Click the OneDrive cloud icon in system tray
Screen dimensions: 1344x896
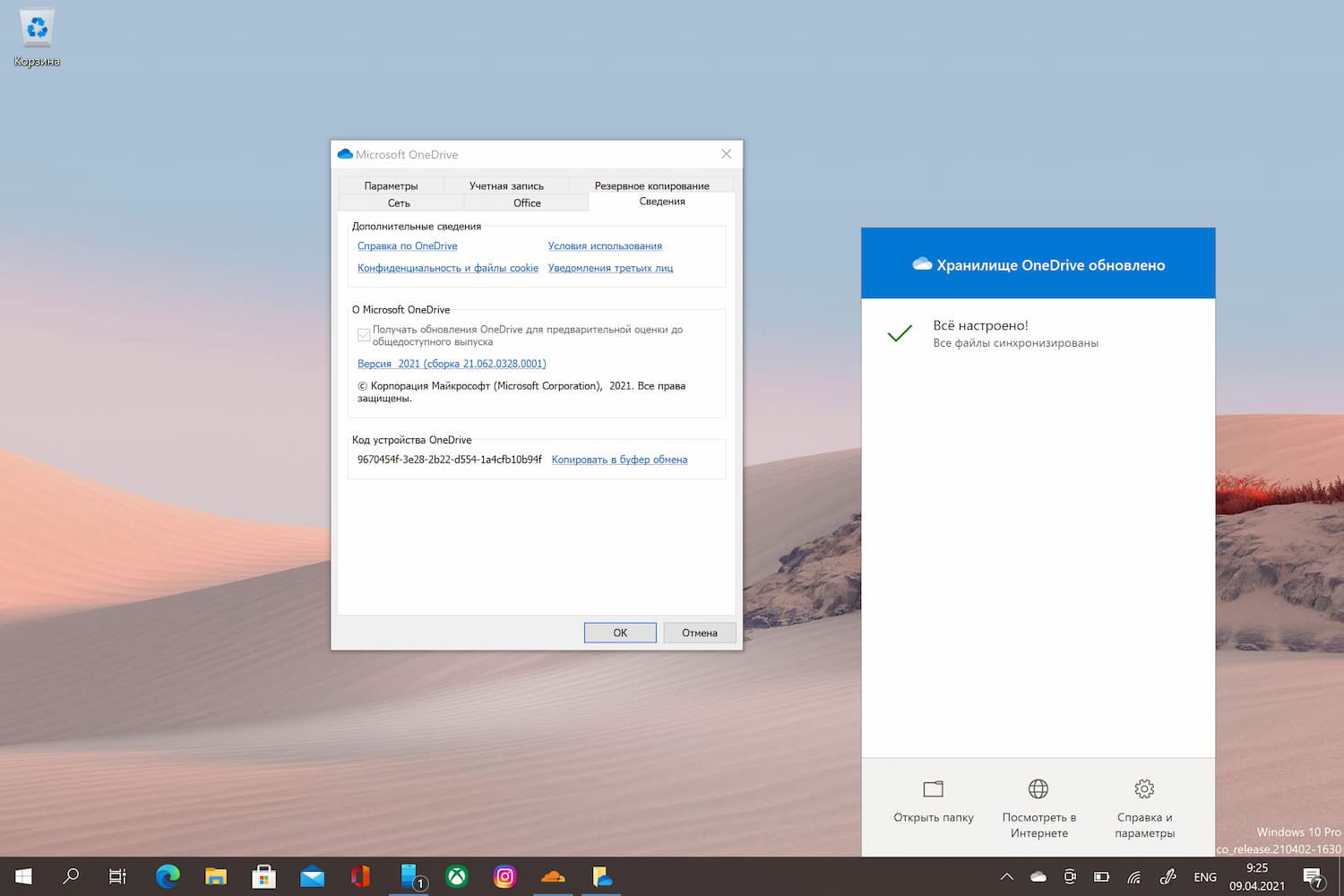[x=1038, y=876]
